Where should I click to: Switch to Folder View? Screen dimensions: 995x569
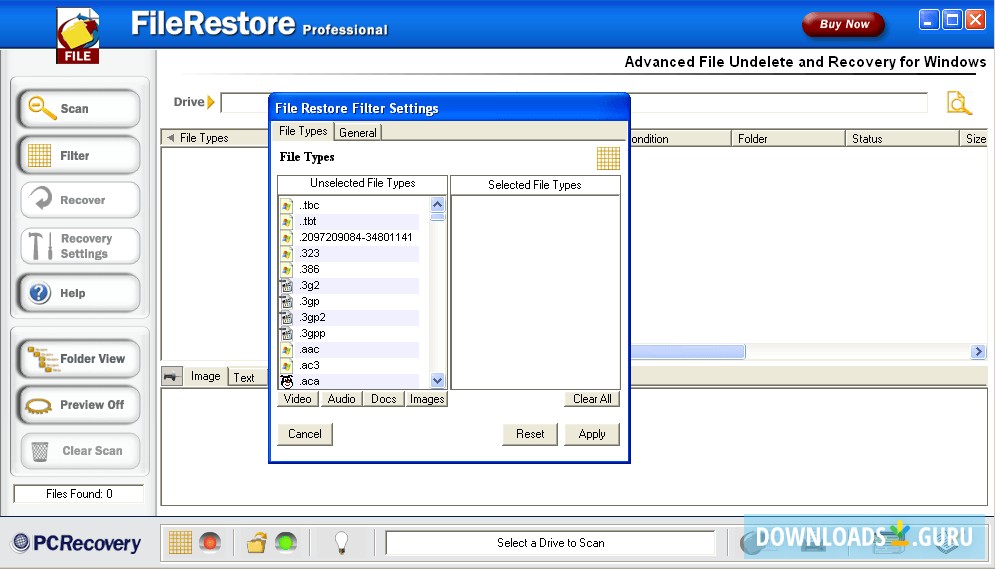point(79,358)
